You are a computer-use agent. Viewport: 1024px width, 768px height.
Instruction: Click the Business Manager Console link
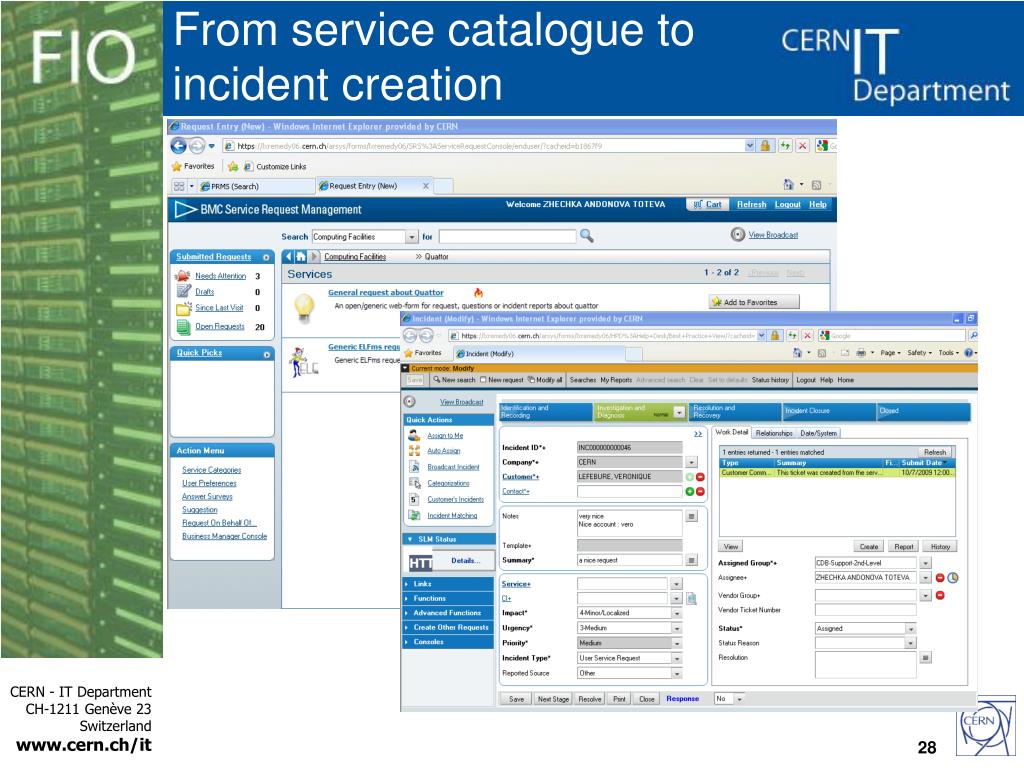[225, 536]
